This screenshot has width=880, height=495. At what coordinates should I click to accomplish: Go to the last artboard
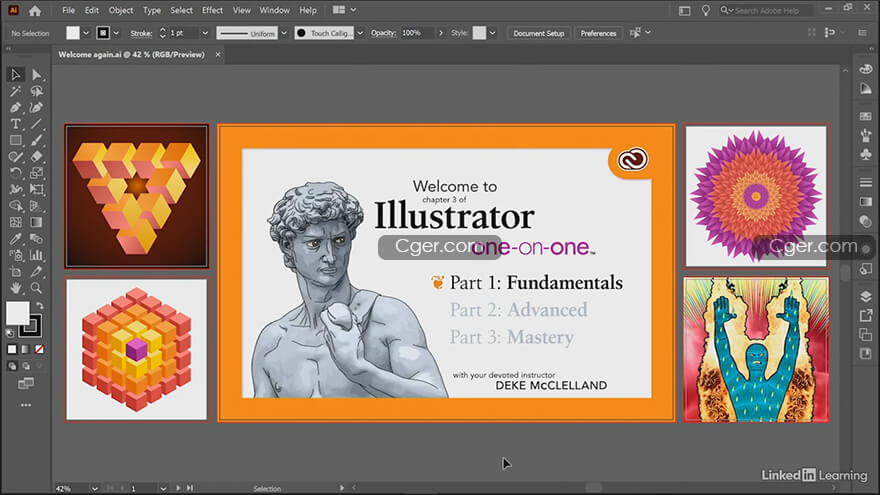tap(190, 488)
